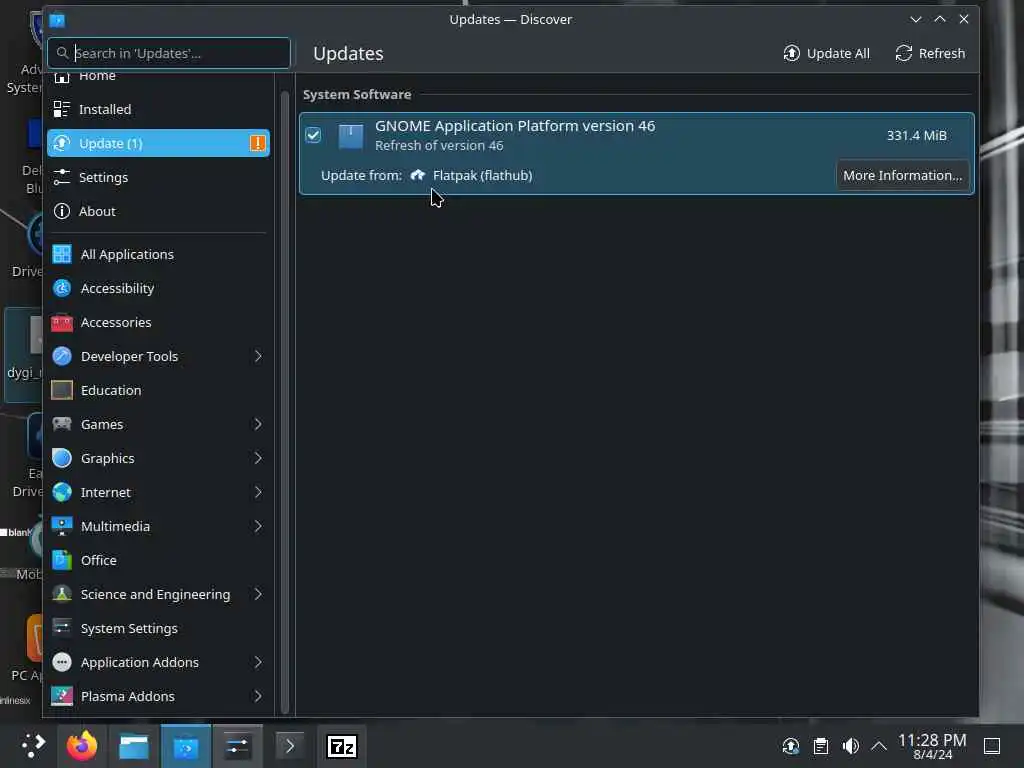The height and width of the screenshot is (768, 1024).
Task: Click the volume speaker tray icon
Action: (x=850, y=746)
